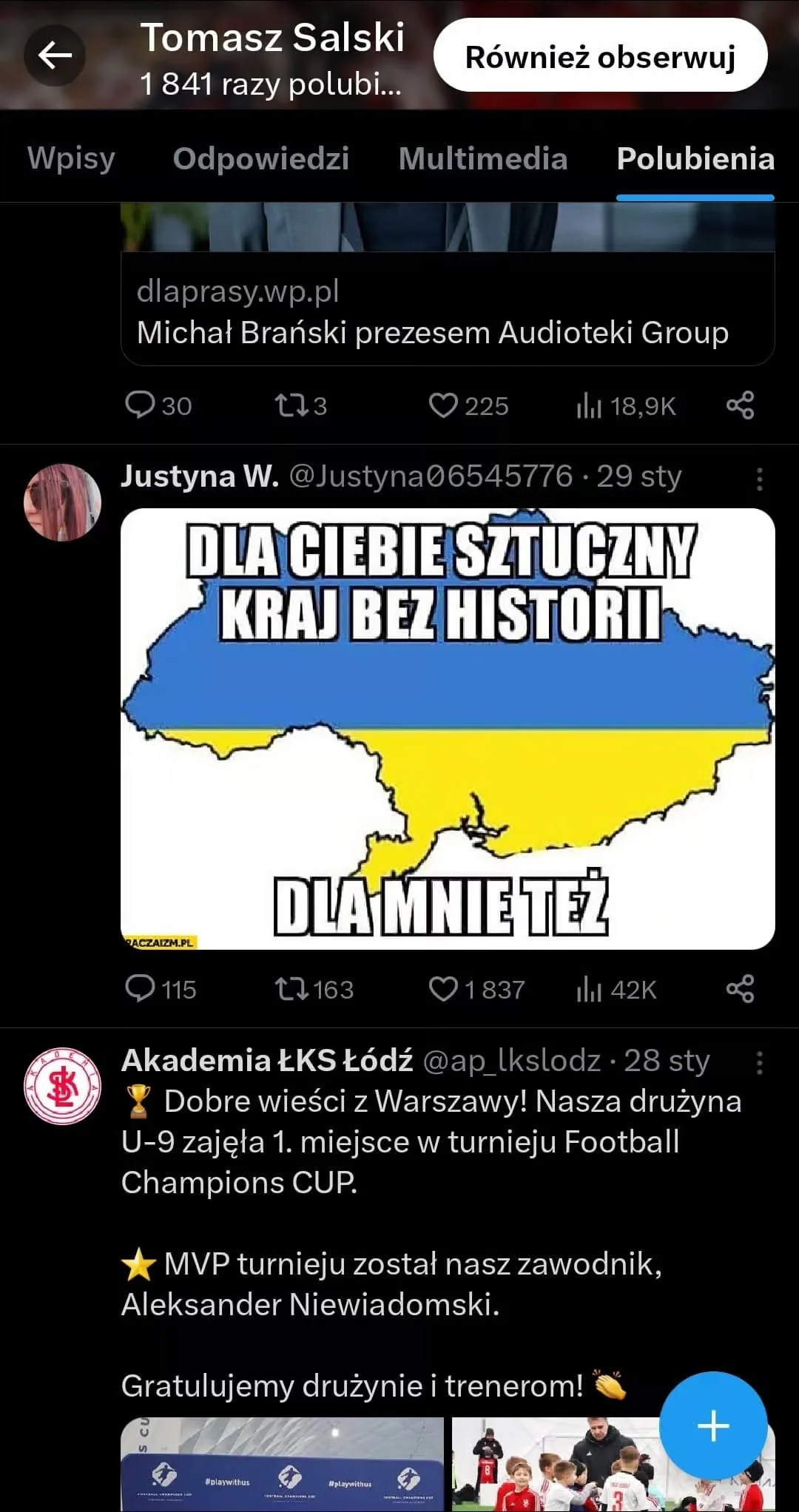
Task: Tap the blue compose post button
Action: coord(713,1425)
